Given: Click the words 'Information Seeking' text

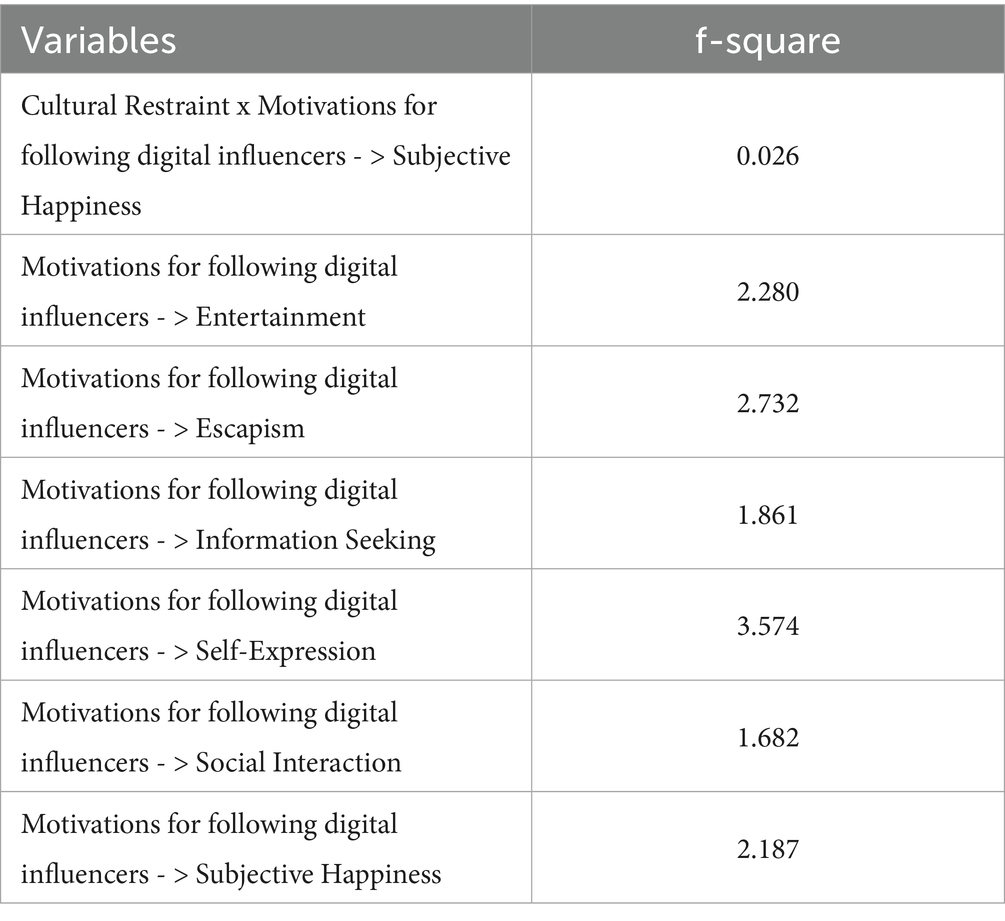Looking at the screenshot, I should click(315, 541).
